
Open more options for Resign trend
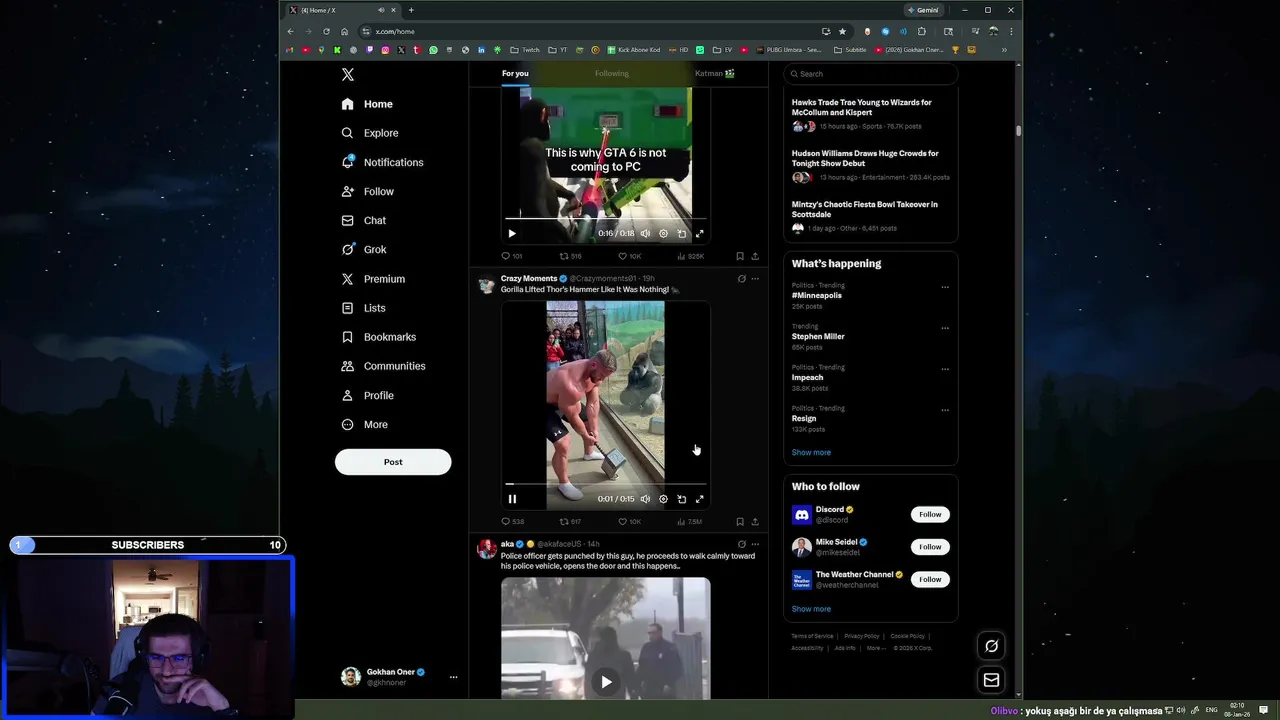pos(945,410)
